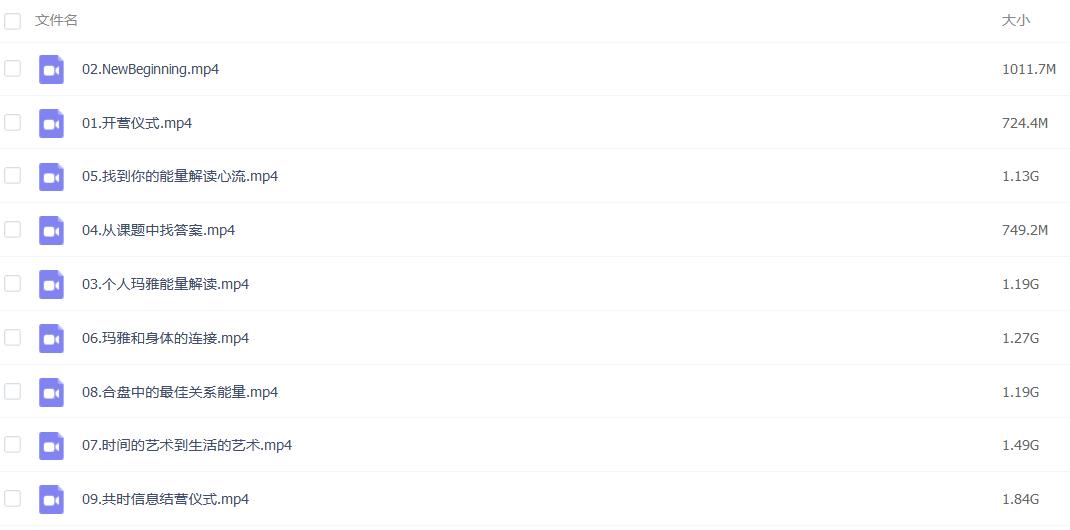The width and height of the screenshot is (1070, 530).
Task: Click the video icon beside 01.开营仪式.mp4
Action: [51, 123]
